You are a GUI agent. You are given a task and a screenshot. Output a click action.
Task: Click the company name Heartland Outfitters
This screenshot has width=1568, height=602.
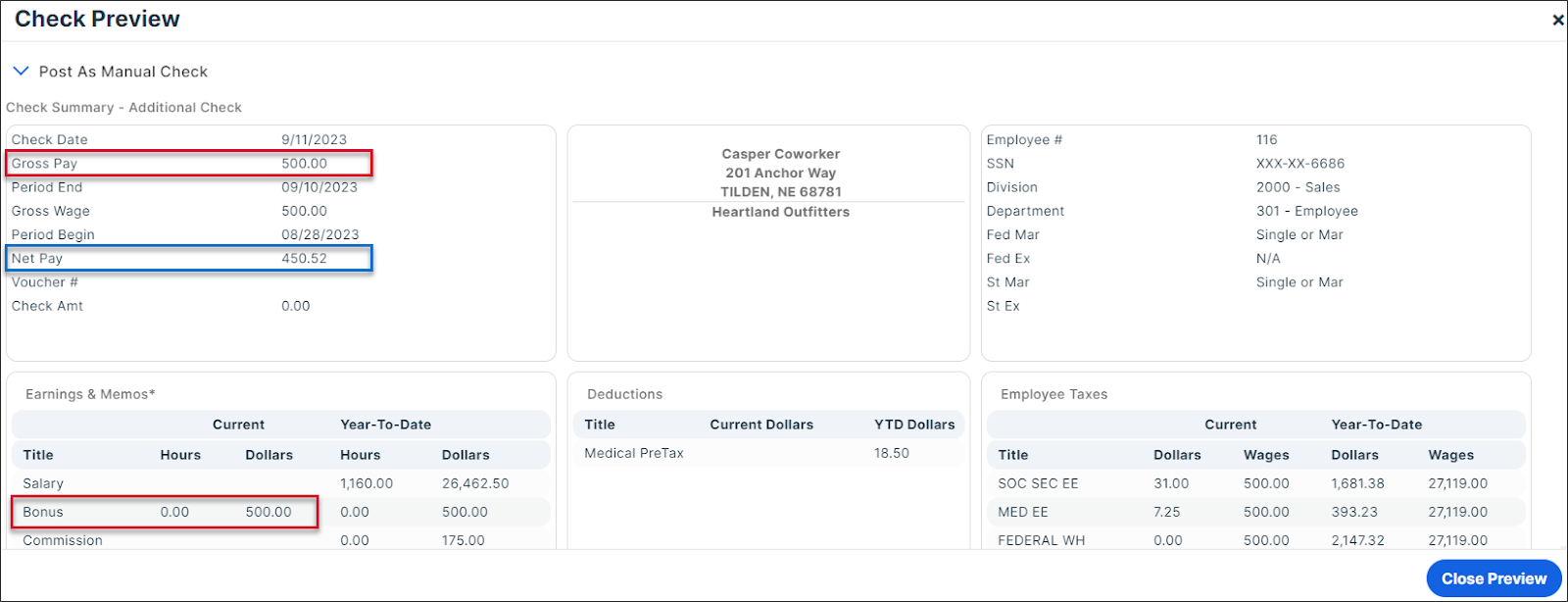point(781,212)
